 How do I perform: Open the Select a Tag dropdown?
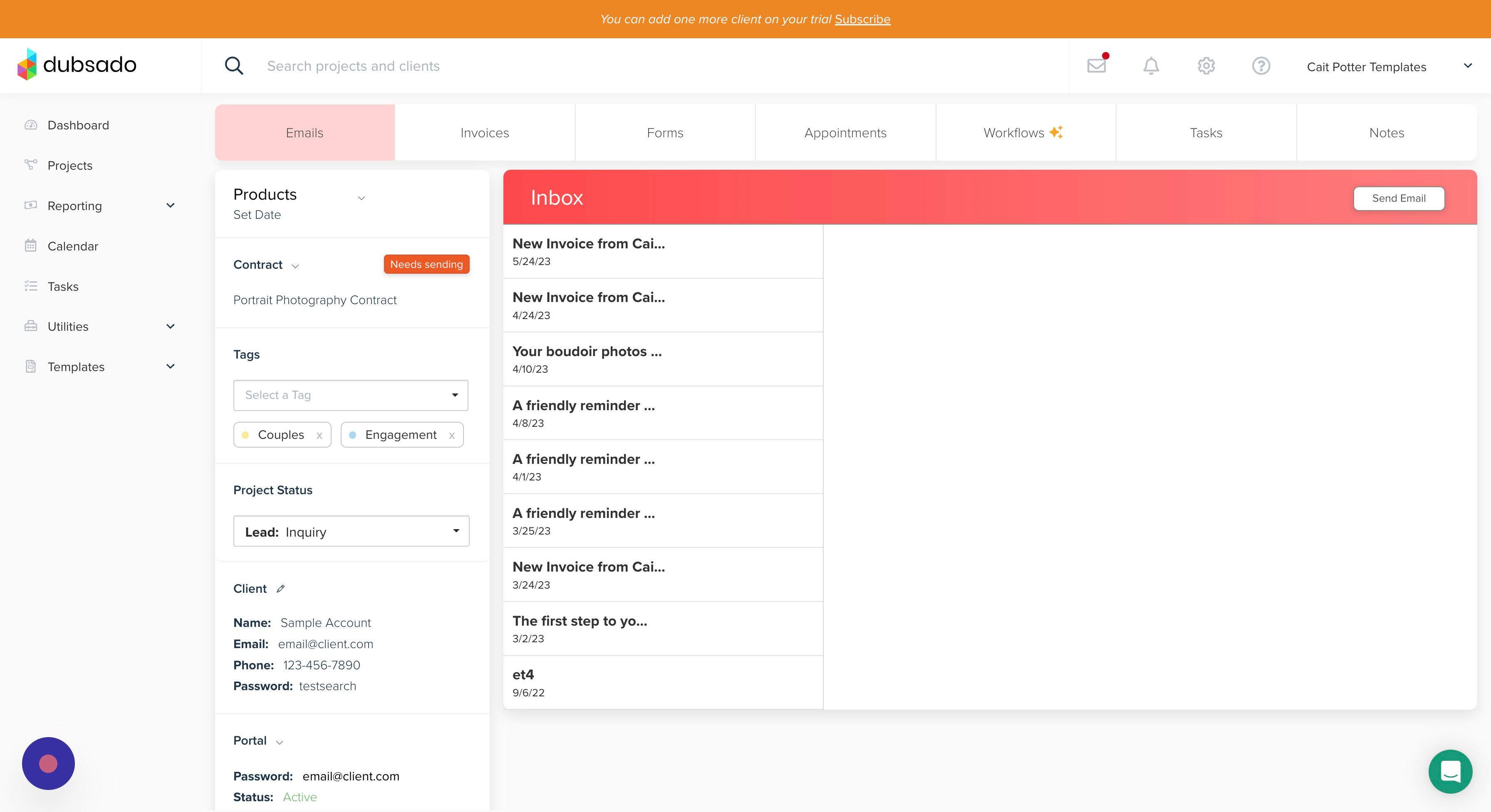tap(350, 395)
